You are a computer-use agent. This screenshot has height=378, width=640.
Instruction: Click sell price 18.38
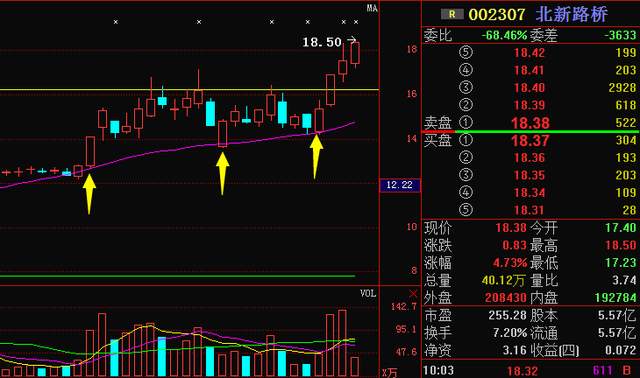click(530, 123)
